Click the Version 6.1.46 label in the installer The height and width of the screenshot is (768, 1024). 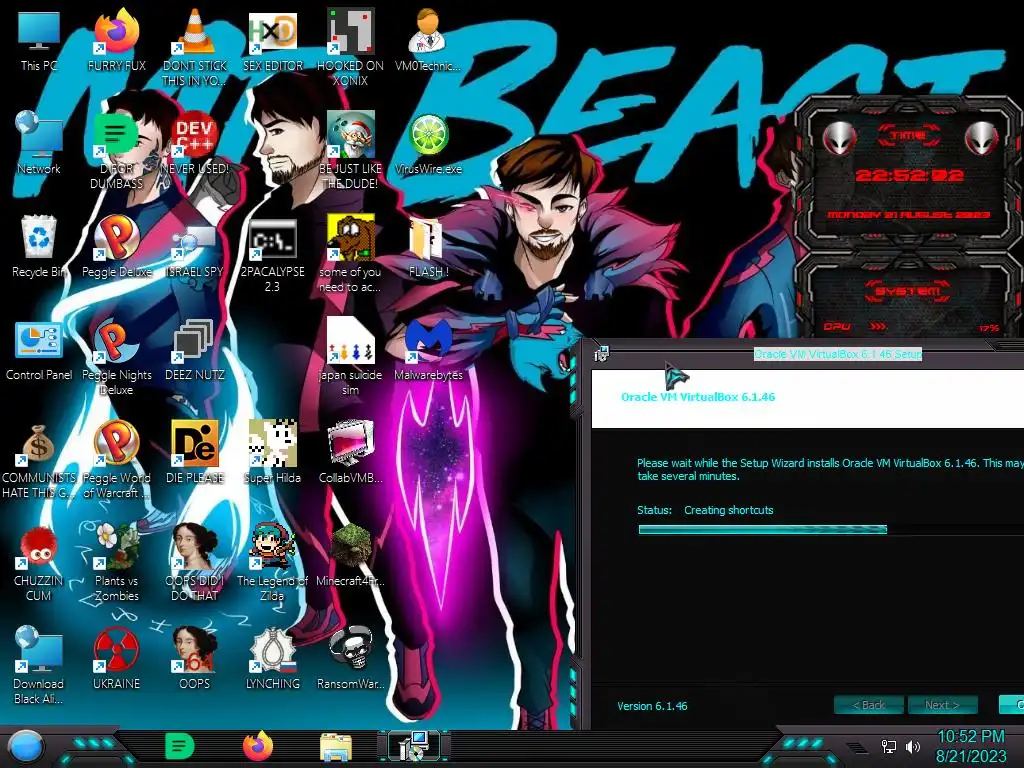point(652,706)
